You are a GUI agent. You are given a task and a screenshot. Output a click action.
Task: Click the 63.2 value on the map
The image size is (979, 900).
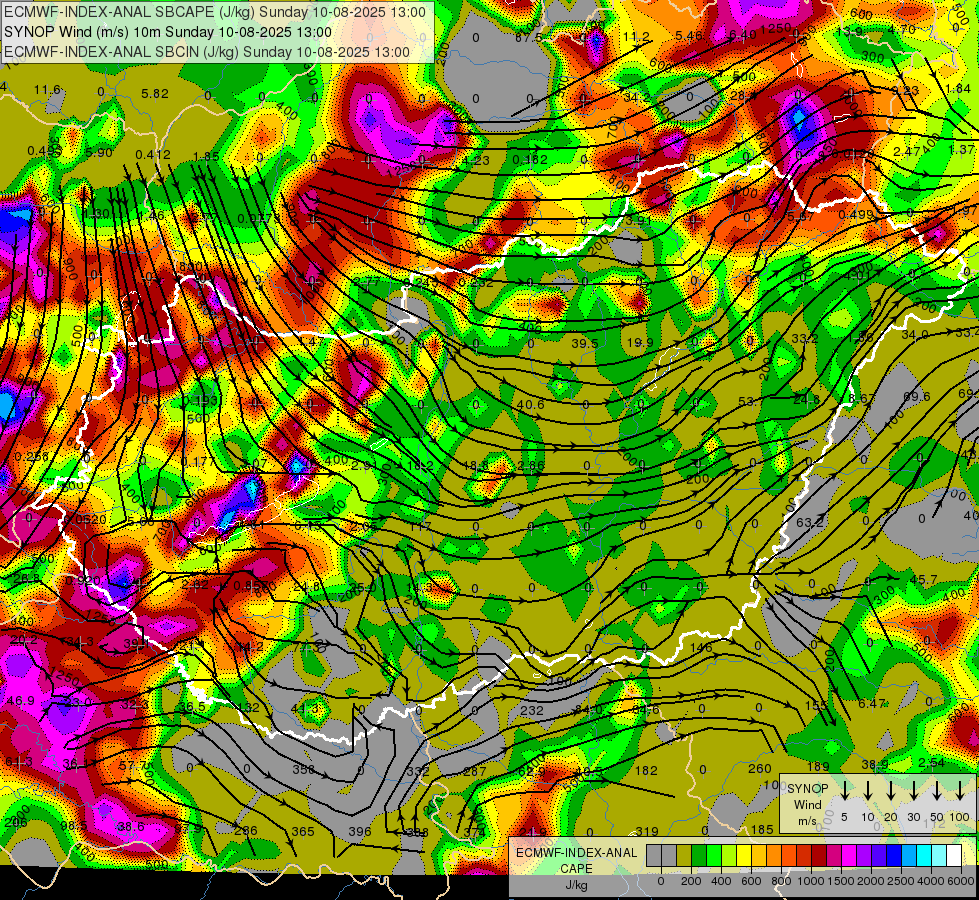point(810,522)
